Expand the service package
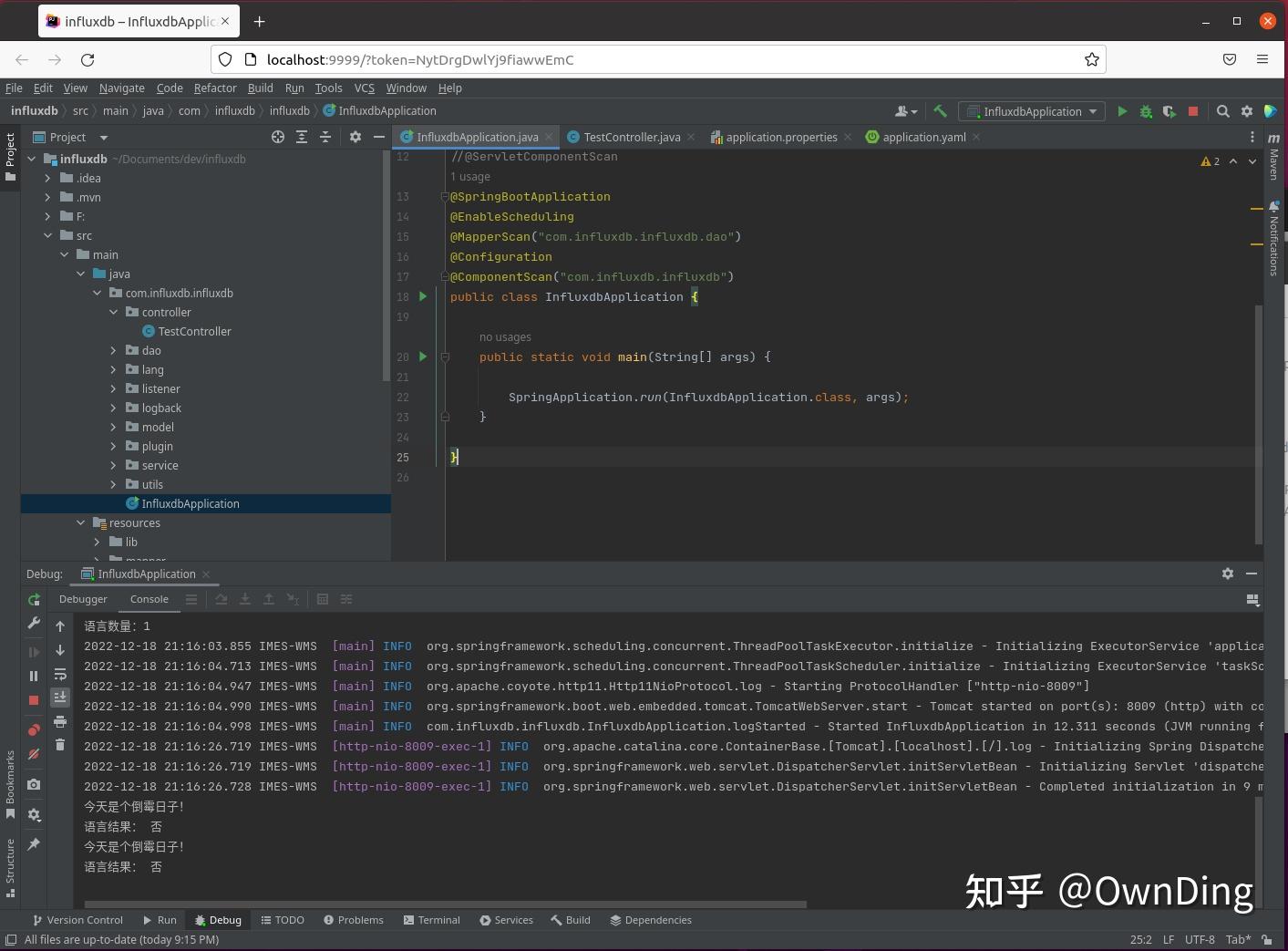1288x951 pixels. tap(114, 465)
